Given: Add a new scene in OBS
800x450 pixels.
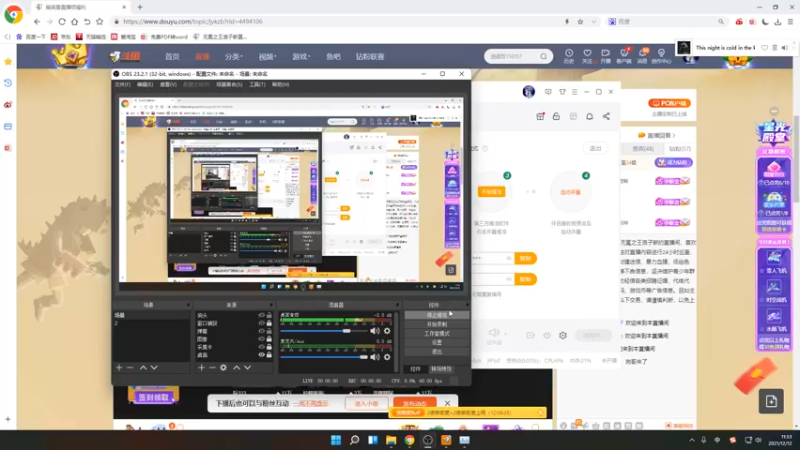Looking at the screenshot, I should [119, 367].
